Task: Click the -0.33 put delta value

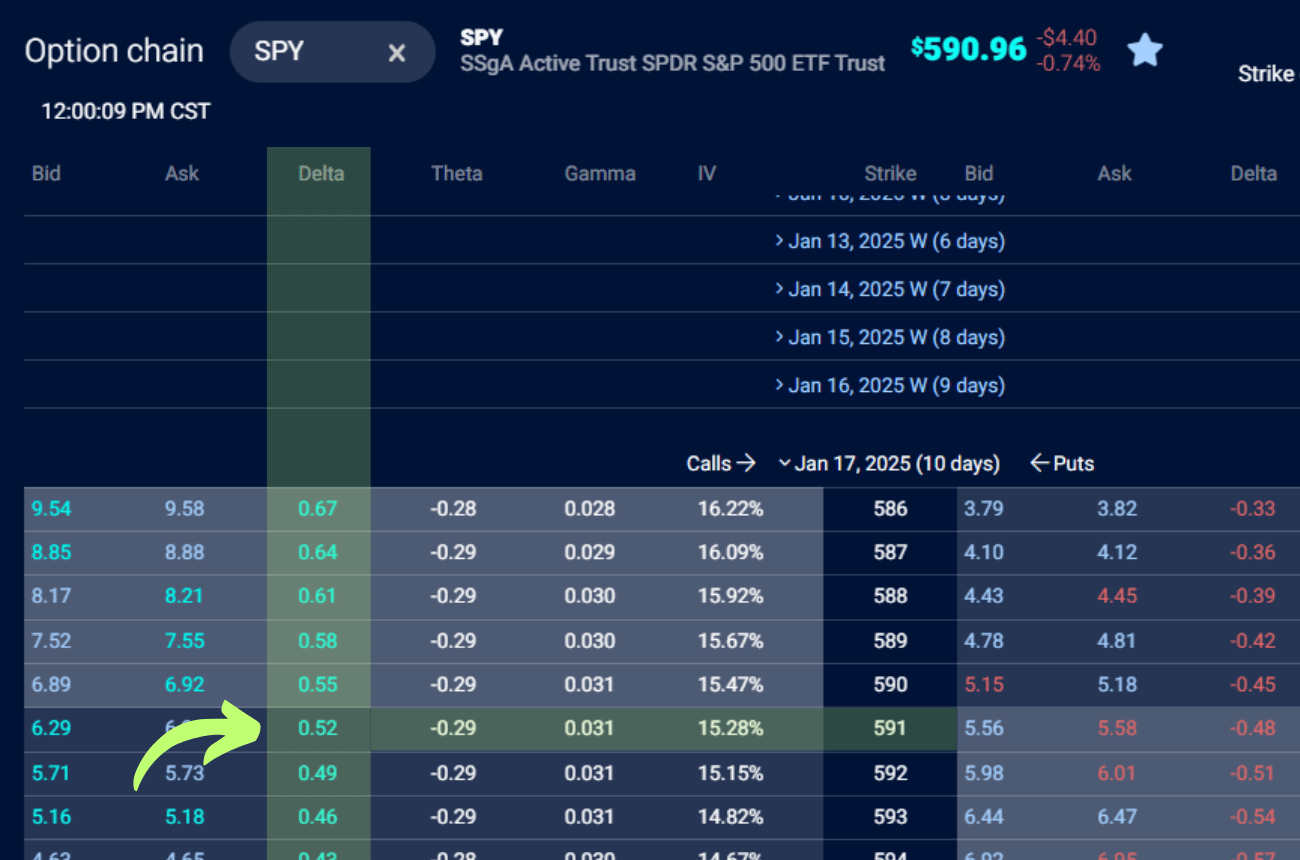Action: 1253,508
